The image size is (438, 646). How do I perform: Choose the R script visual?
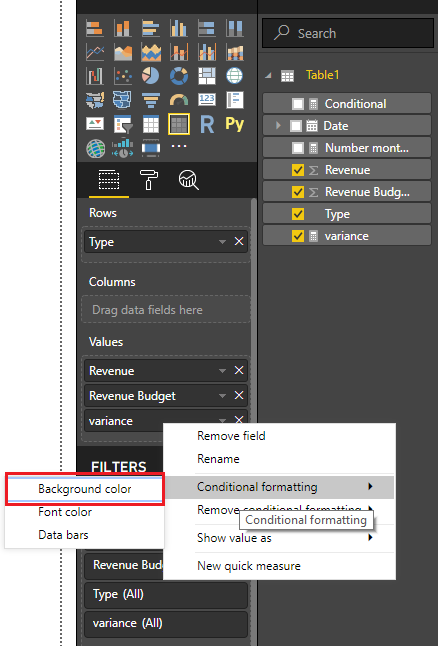click(x=206, y=124)
